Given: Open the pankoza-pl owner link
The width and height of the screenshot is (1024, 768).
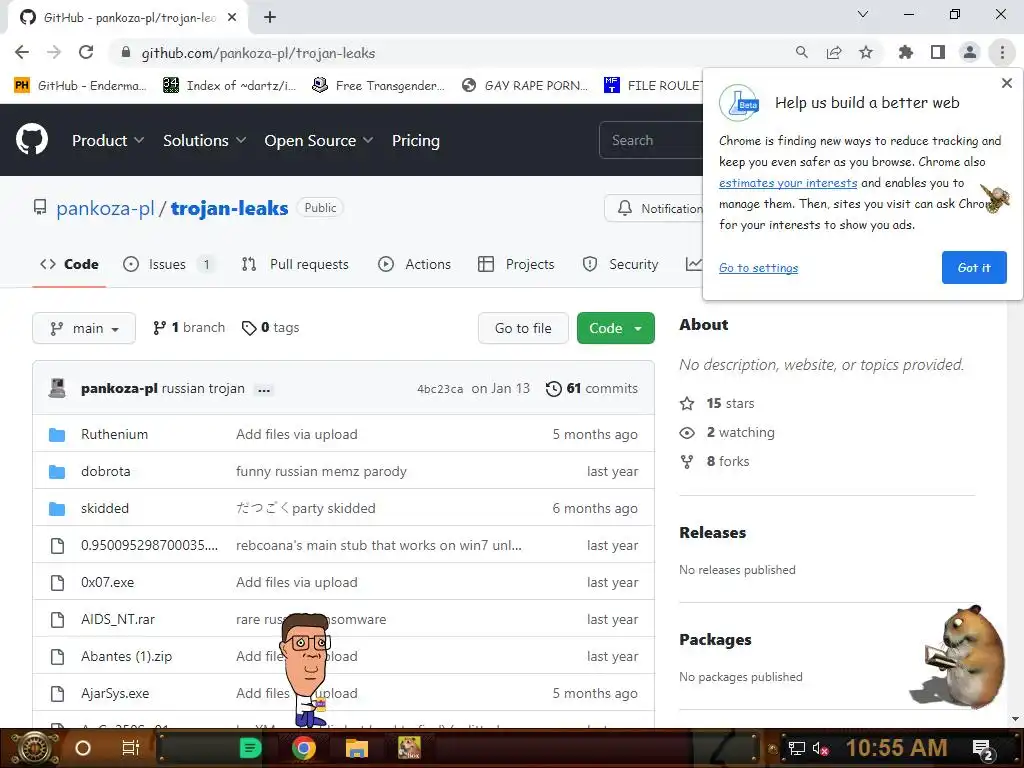Looking at the screenshot, I should [x=105, y=208].
